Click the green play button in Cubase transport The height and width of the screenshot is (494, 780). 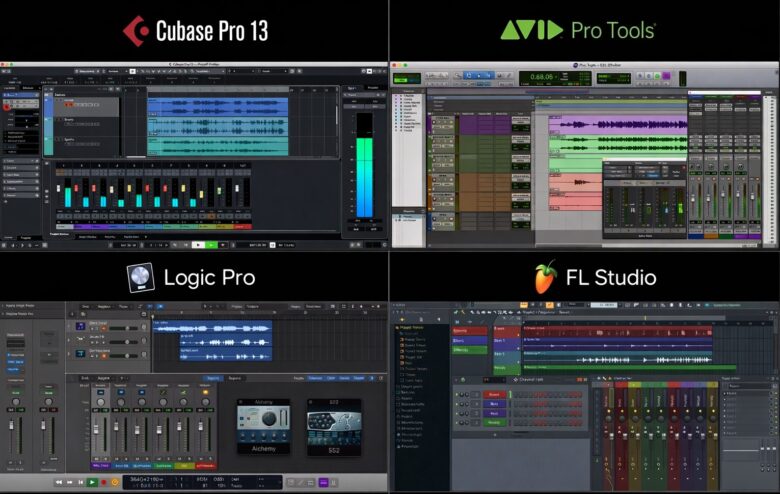pyautogui.click(x=198, y=244)
